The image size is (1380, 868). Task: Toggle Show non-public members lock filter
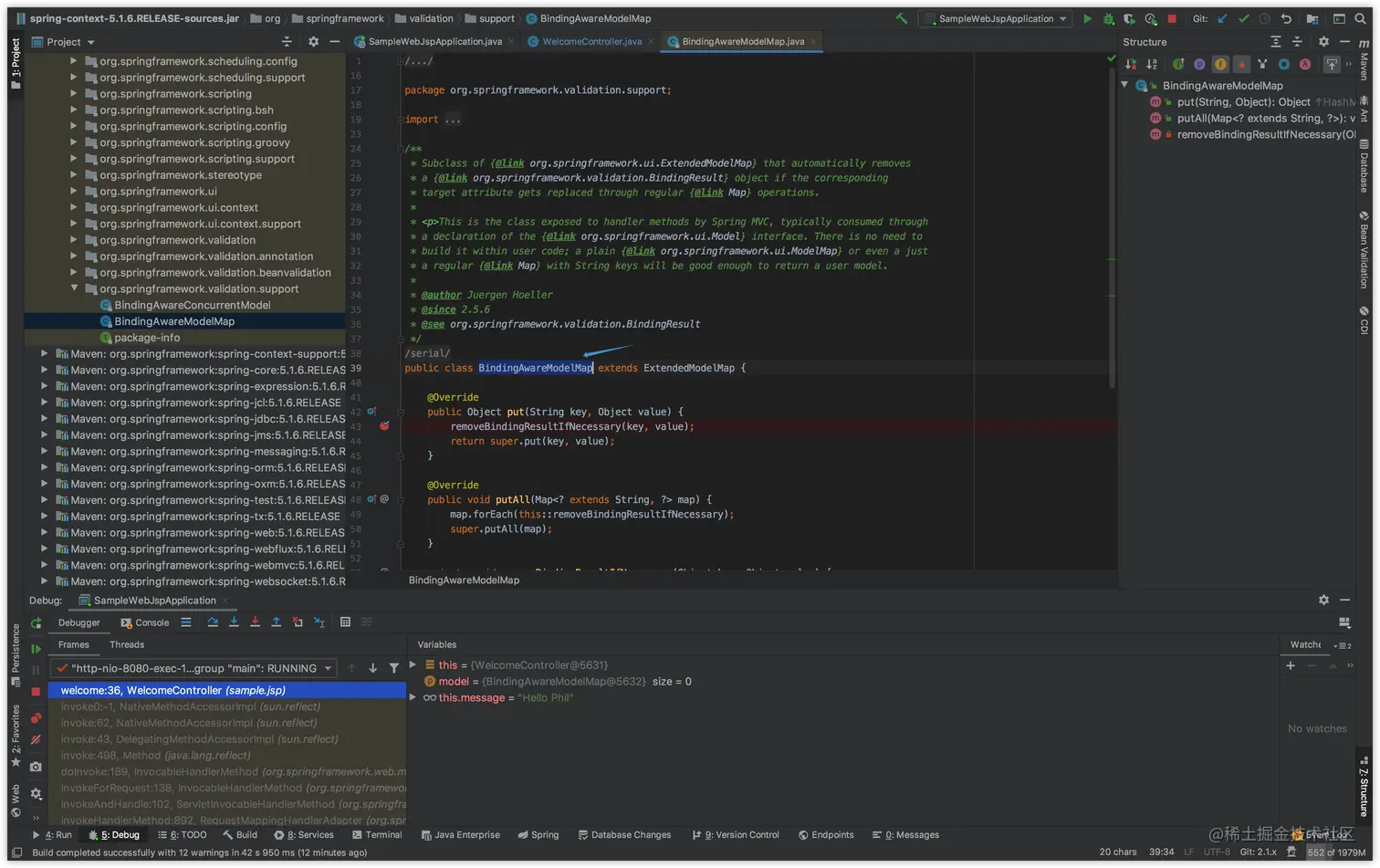1241,64
